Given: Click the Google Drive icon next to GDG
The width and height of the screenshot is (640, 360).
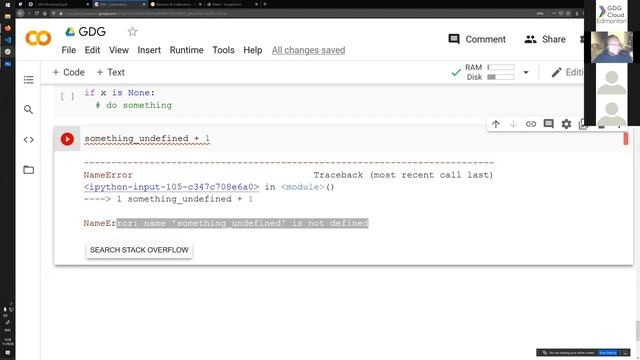Looking at the screenshot, I should pyautogui.click(x=70, y=31).
